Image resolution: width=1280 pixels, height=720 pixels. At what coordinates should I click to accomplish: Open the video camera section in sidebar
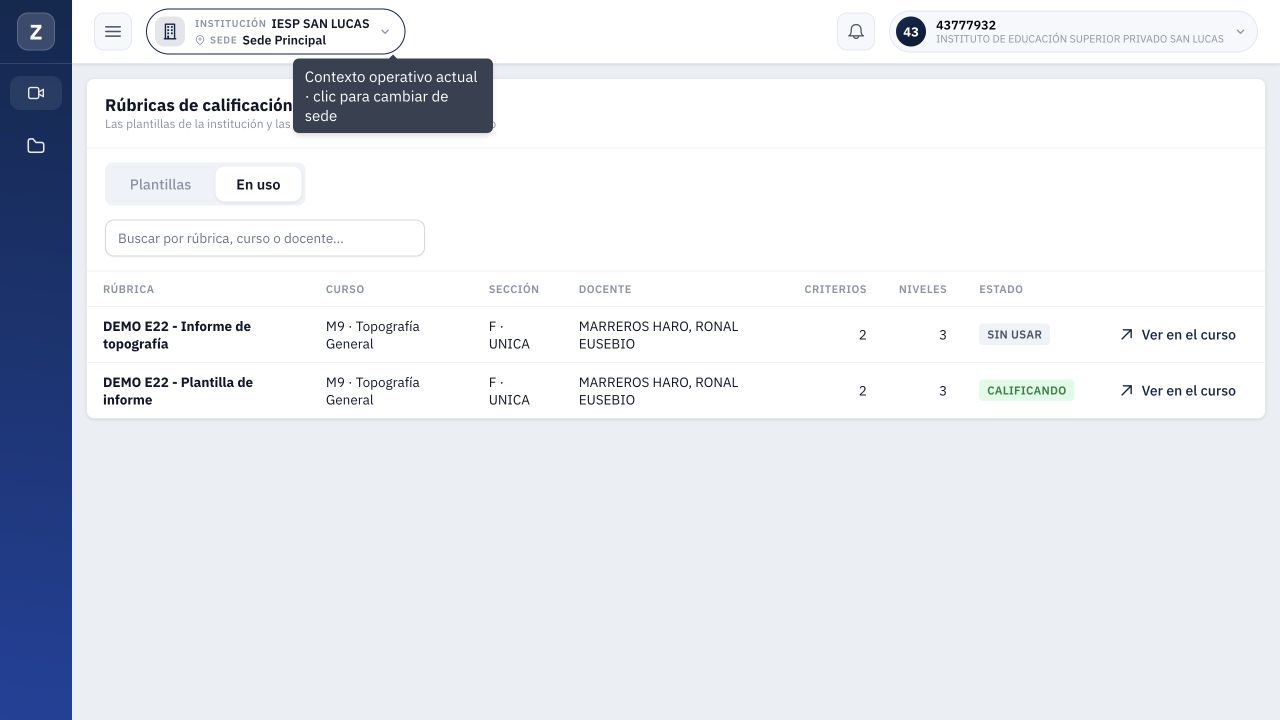(36, 93)
